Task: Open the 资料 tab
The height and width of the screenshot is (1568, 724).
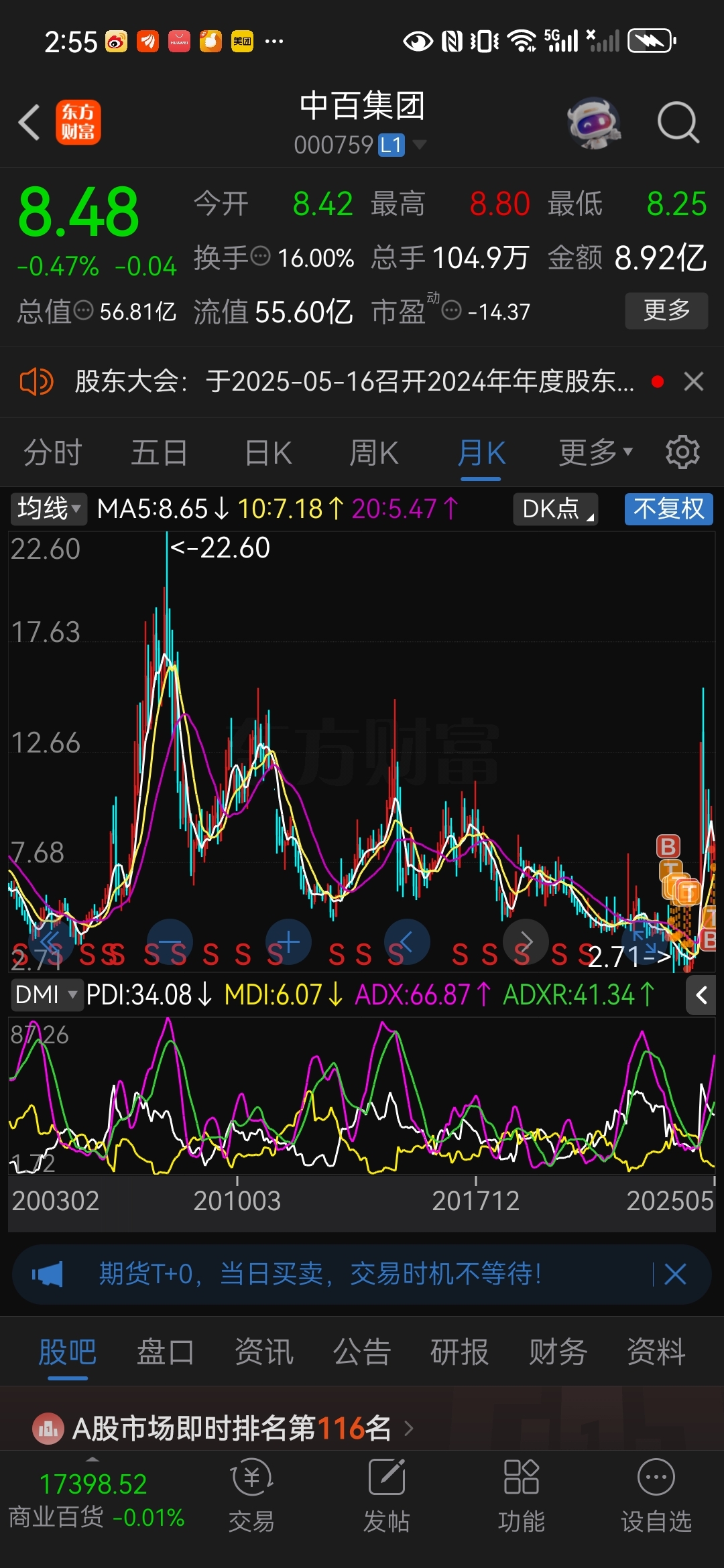Action: pos(656,1352)
